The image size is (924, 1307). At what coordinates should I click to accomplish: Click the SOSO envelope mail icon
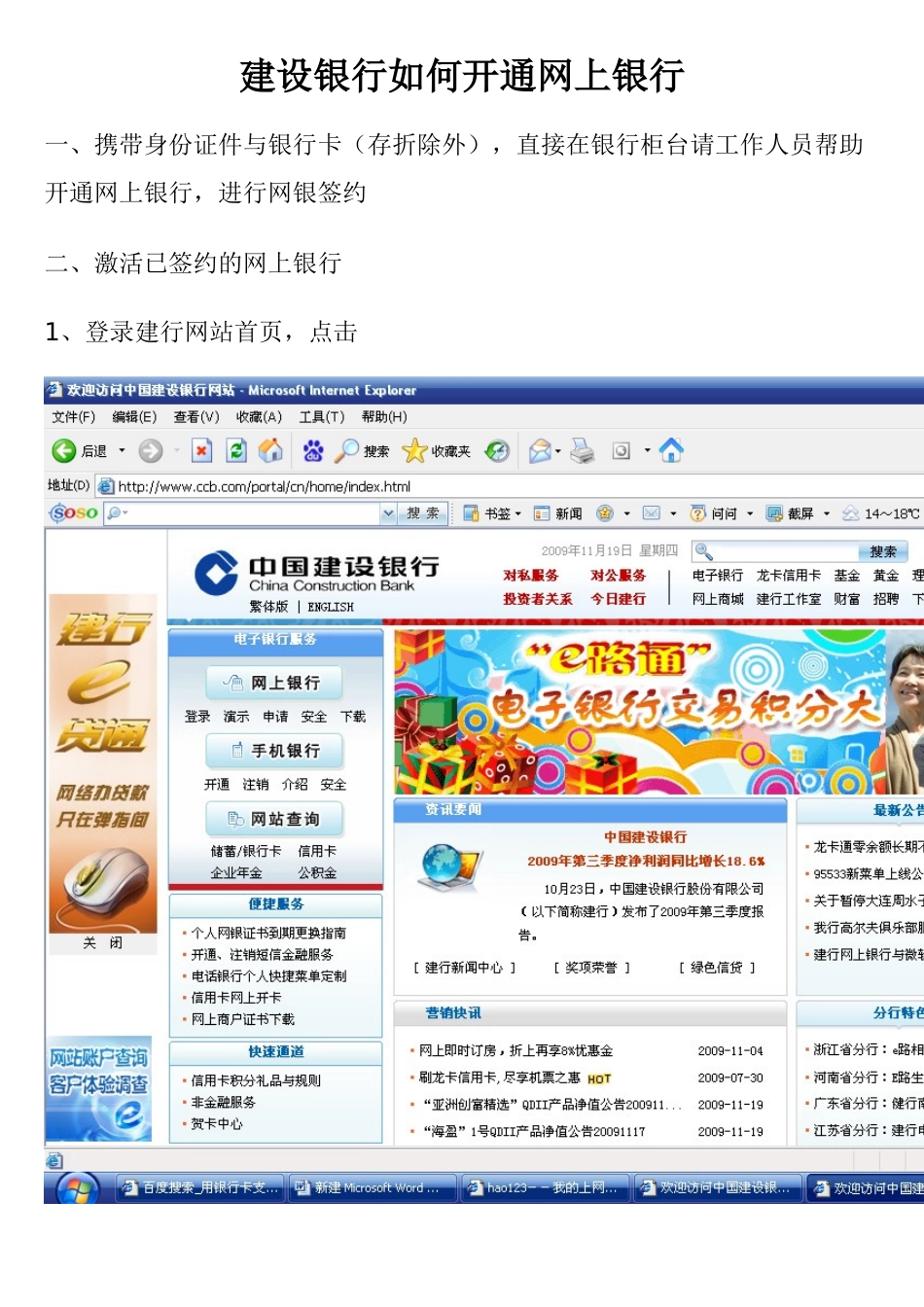pos(652,513)
